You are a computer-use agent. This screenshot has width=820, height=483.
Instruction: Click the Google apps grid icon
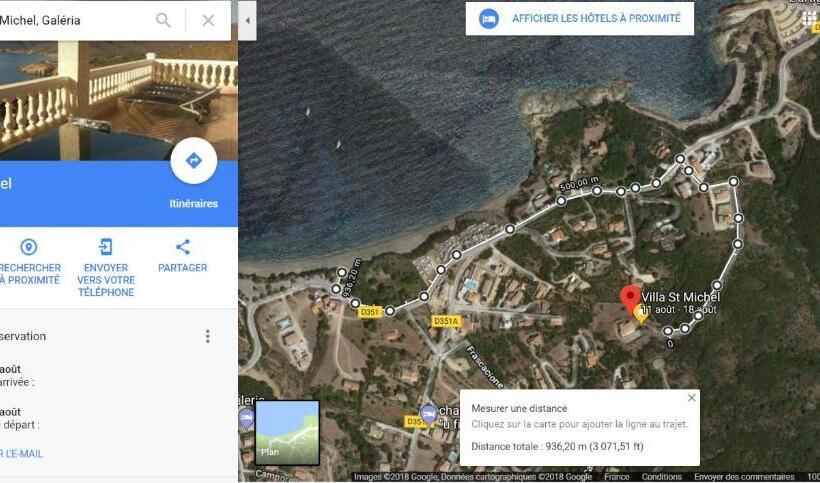(x=810, y=19)
